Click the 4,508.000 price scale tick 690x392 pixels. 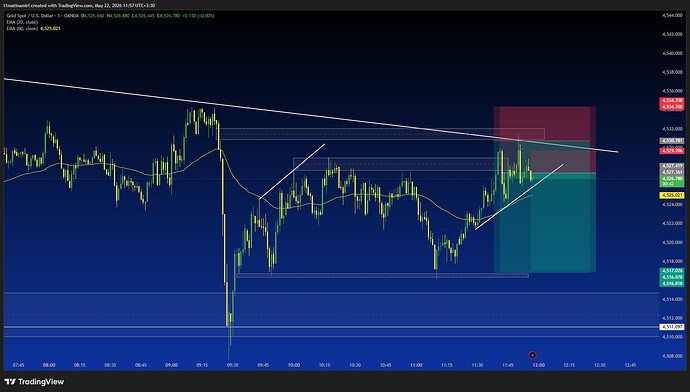coord(672,355)
